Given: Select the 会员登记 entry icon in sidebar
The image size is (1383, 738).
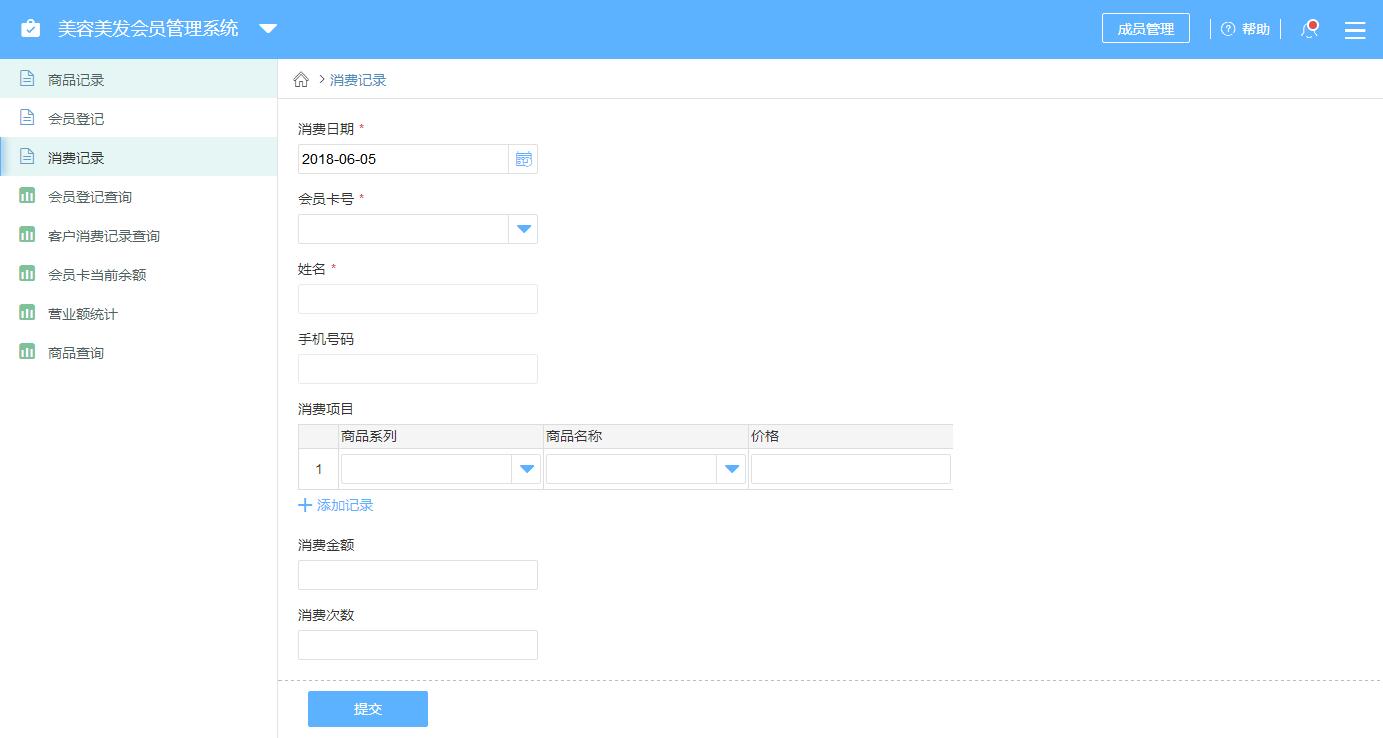Looking at the screenshot, I should 27,118.
